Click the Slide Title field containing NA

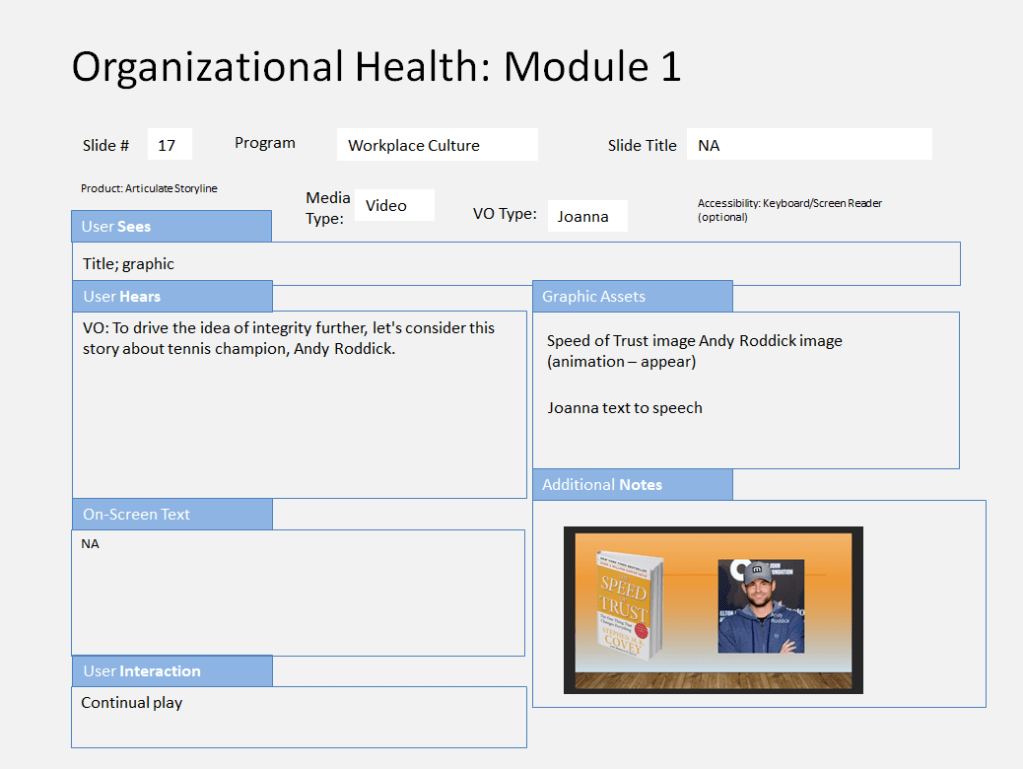pos(809,145)
